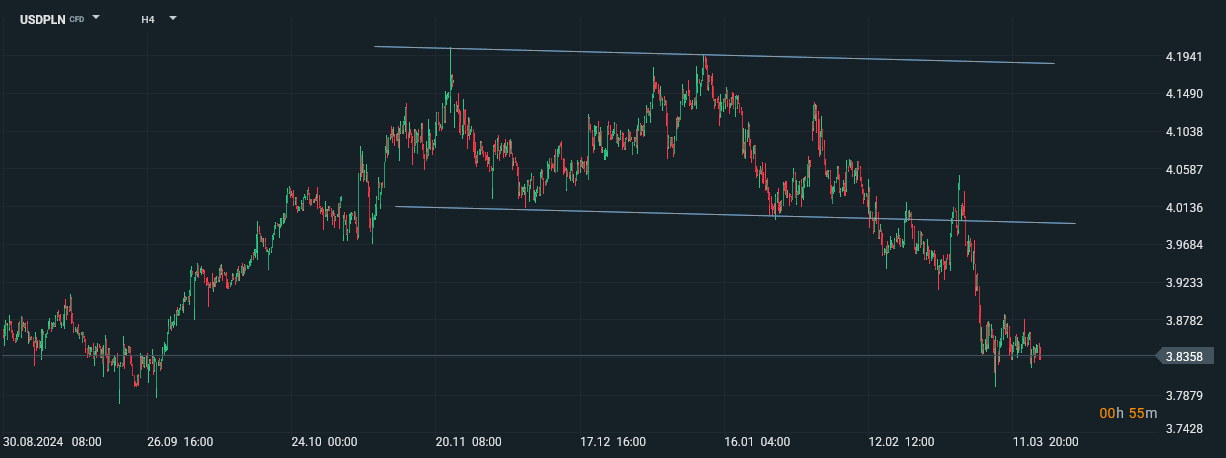
Task: Click the 3.9684 price axis label
Action: point(1186,245)
